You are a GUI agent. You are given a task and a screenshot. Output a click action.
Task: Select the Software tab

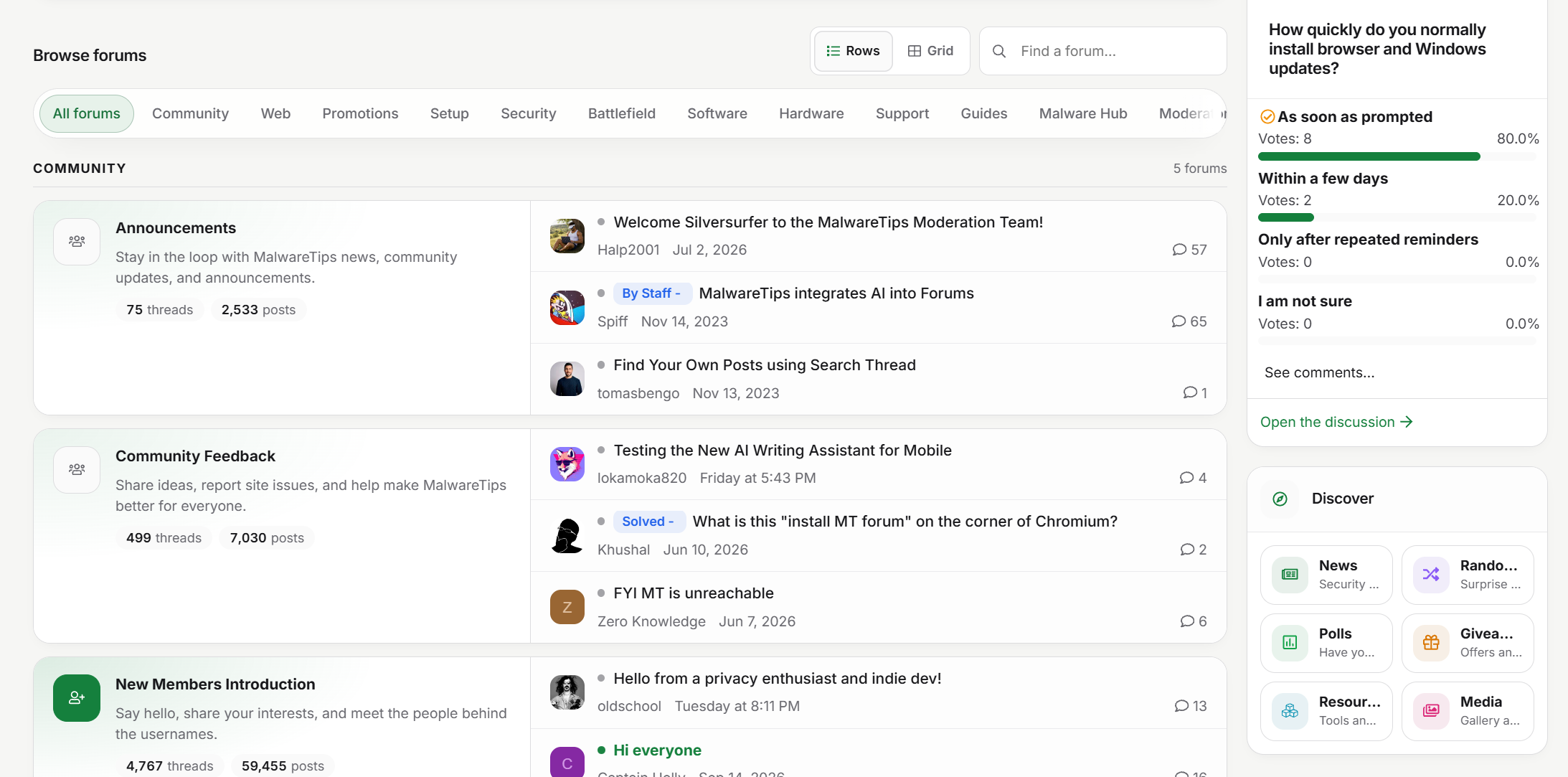pos(717,113)
